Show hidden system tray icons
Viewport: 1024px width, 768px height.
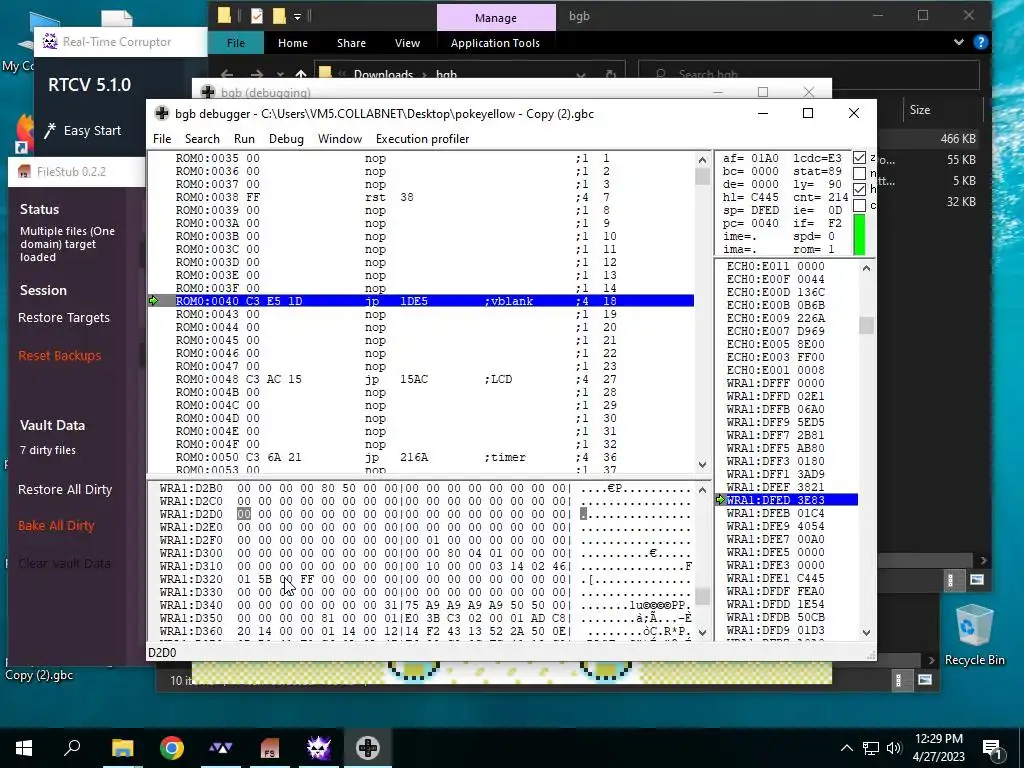pyautogui.click(x=846, y=748)
